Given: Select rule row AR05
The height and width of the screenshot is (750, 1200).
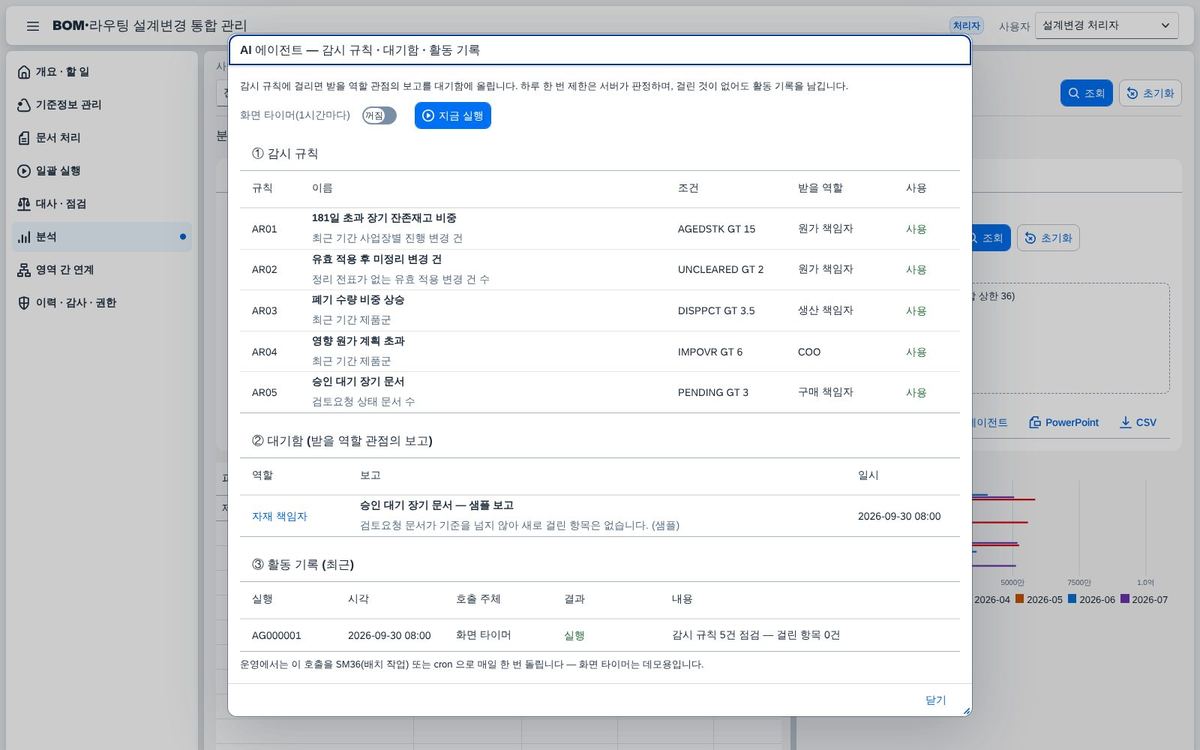Looking at the screenshot, I should tap(600, 392).
